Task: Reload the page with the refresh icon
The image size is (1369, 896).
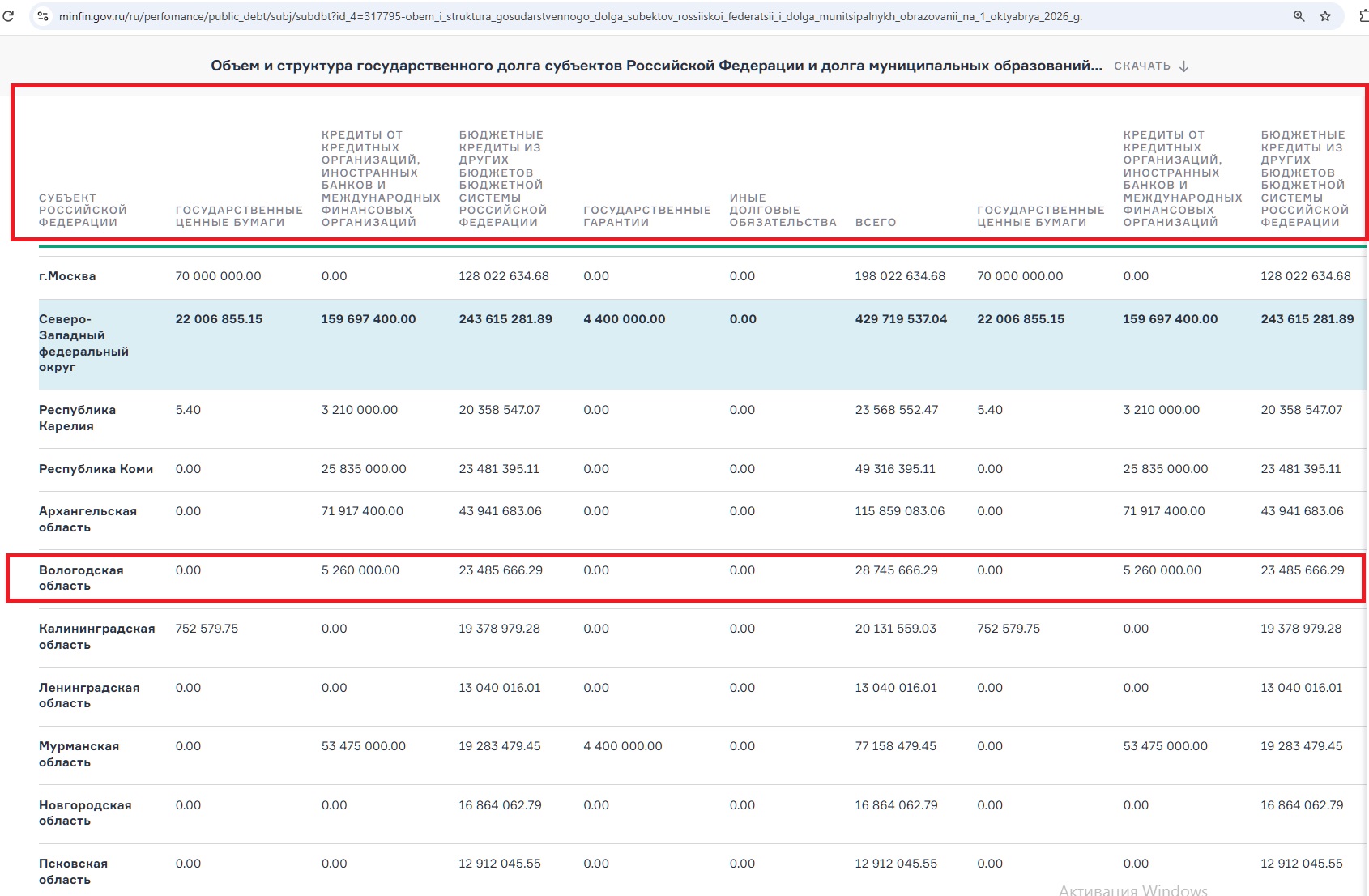Action: [x=8, y=15]
